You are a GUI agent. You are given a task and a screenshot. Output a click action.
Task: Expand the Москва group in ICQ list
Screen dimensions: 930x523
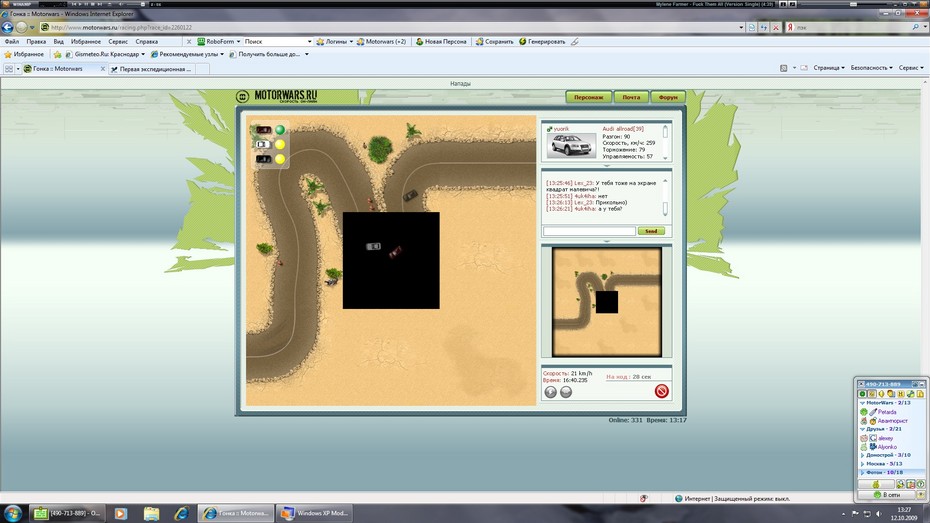[862, 464]
